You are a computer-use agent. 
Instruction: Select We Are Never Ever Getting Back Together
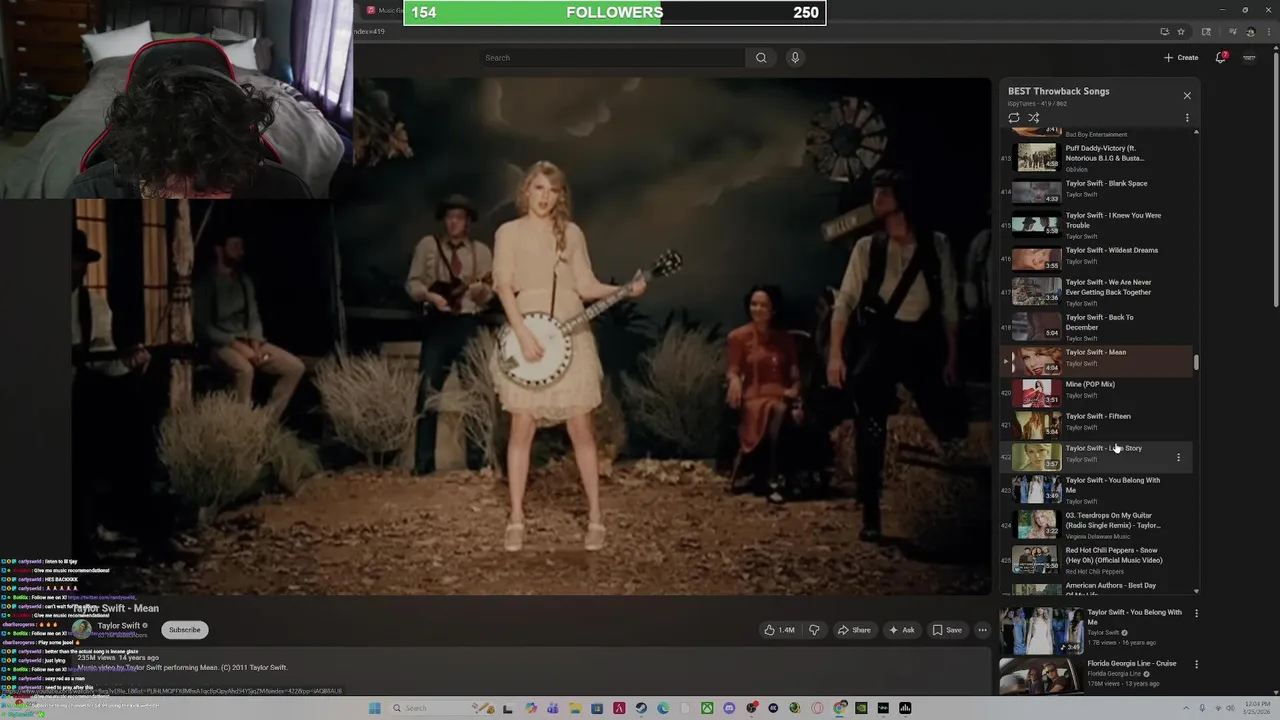(x=1097, y=291)
